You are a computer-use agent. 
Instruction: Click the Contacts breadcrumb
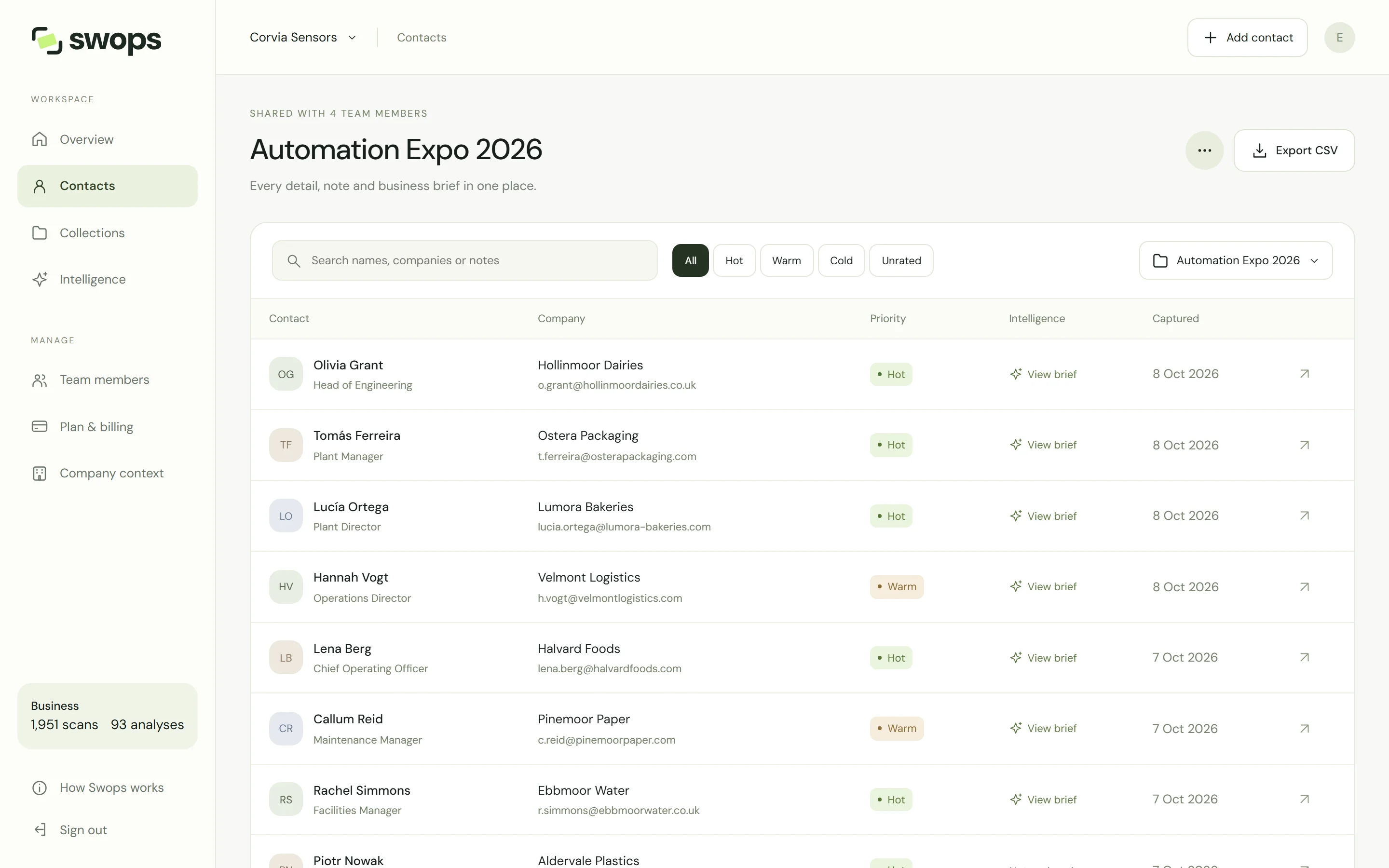pos(422,37)
